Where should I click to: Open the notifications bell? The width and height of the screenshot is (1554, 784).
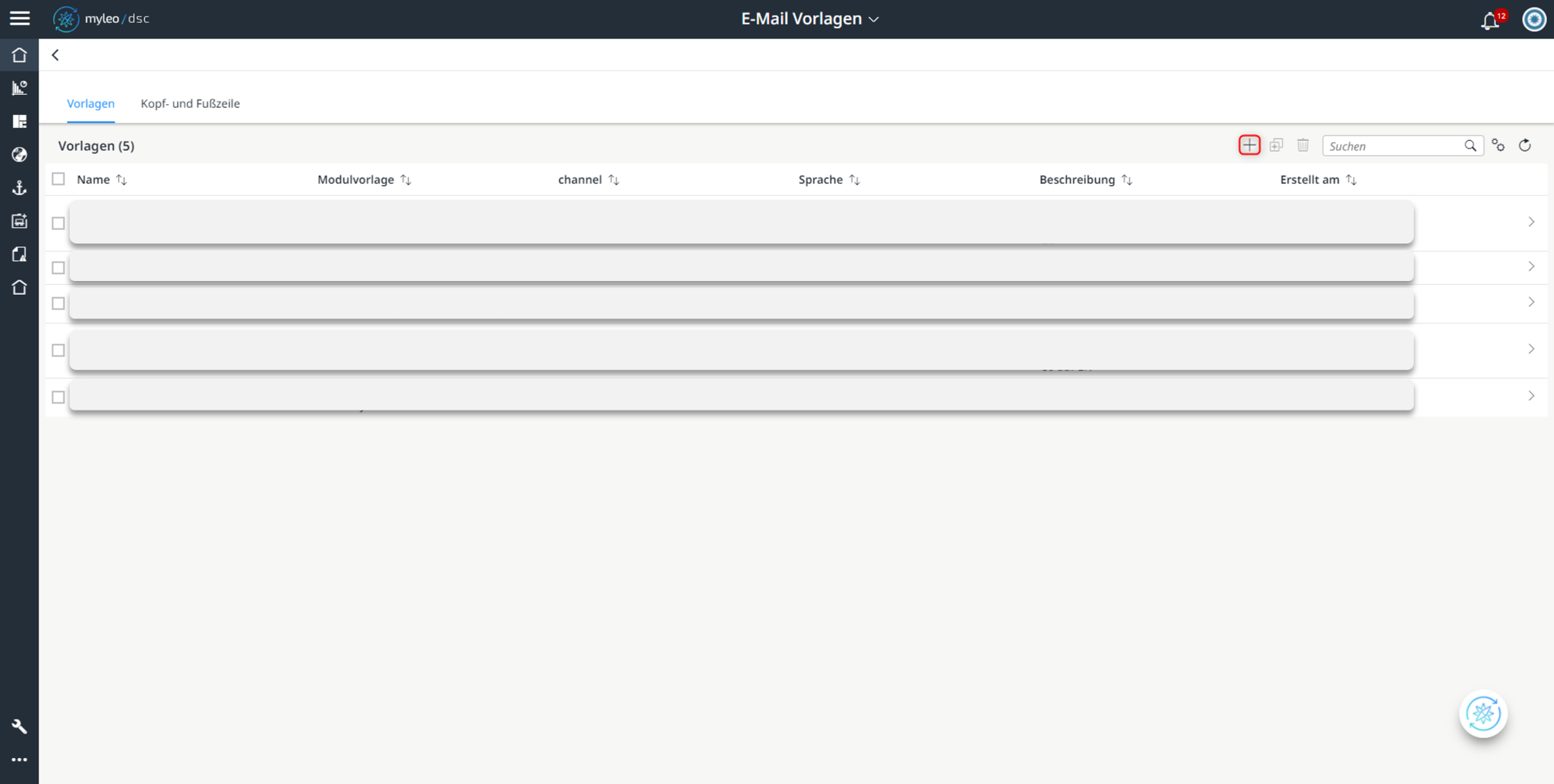click(1490, 20)
